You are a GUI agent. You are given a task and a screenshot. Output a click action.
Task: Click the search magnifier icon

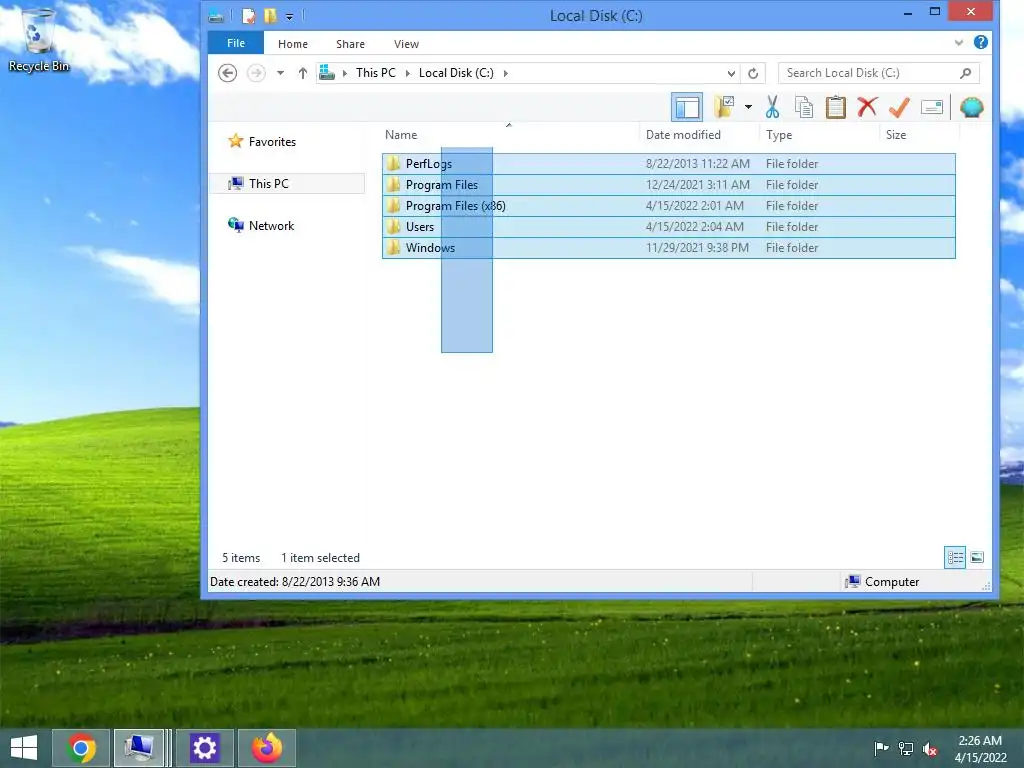pyautogui.click(x=966, y=73)
